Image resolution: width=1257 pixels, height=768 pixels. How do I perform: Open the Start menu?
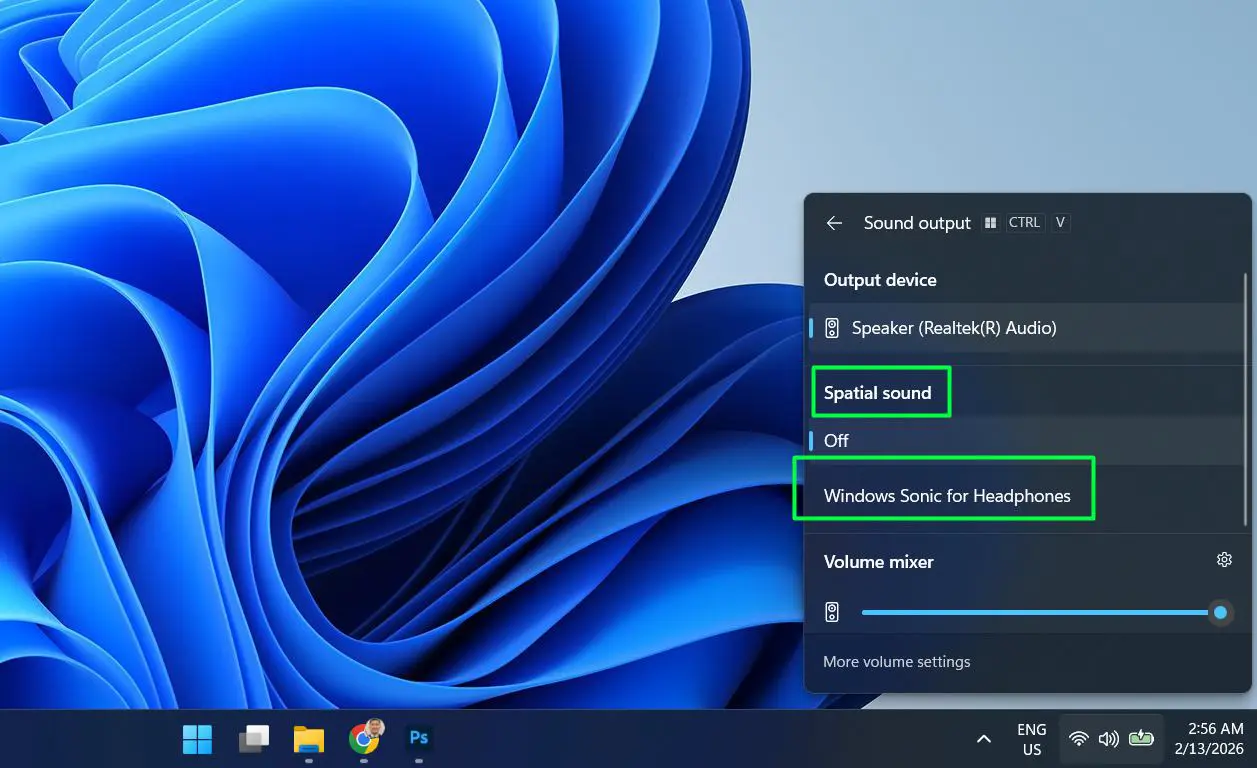tap(196, 739)
